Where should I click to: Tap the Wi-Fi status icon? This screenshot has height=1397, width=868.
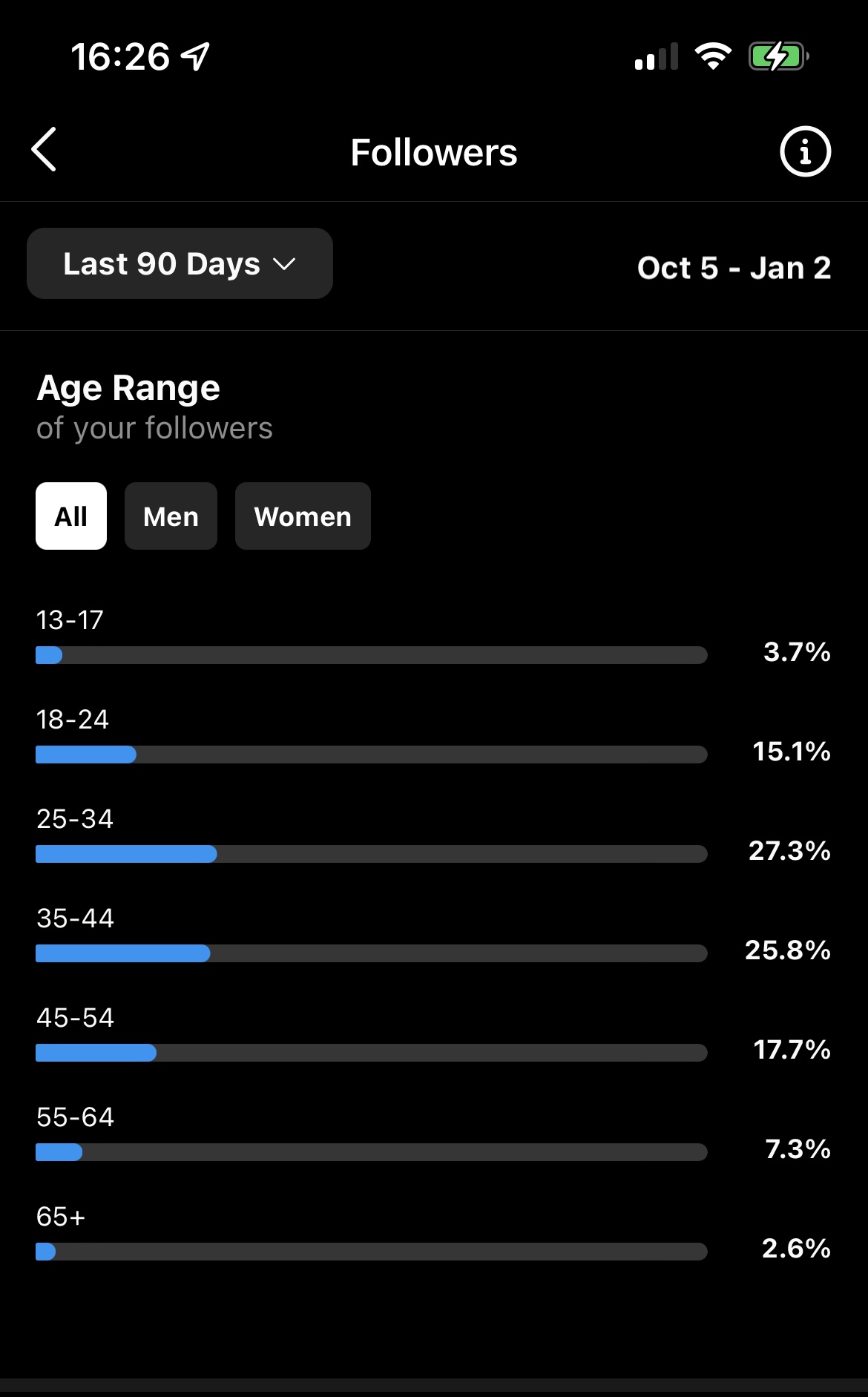[713, 56]
